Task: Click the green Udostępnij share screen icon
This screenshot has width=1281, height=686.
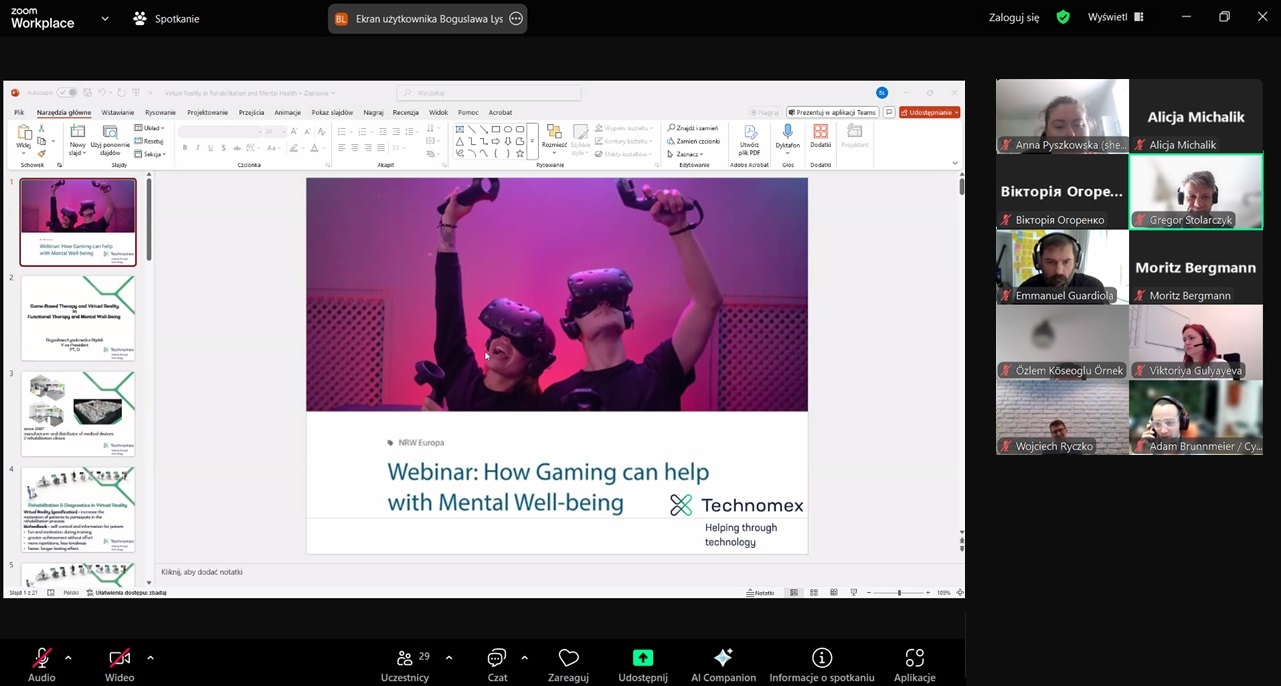Action: [643, 658]
